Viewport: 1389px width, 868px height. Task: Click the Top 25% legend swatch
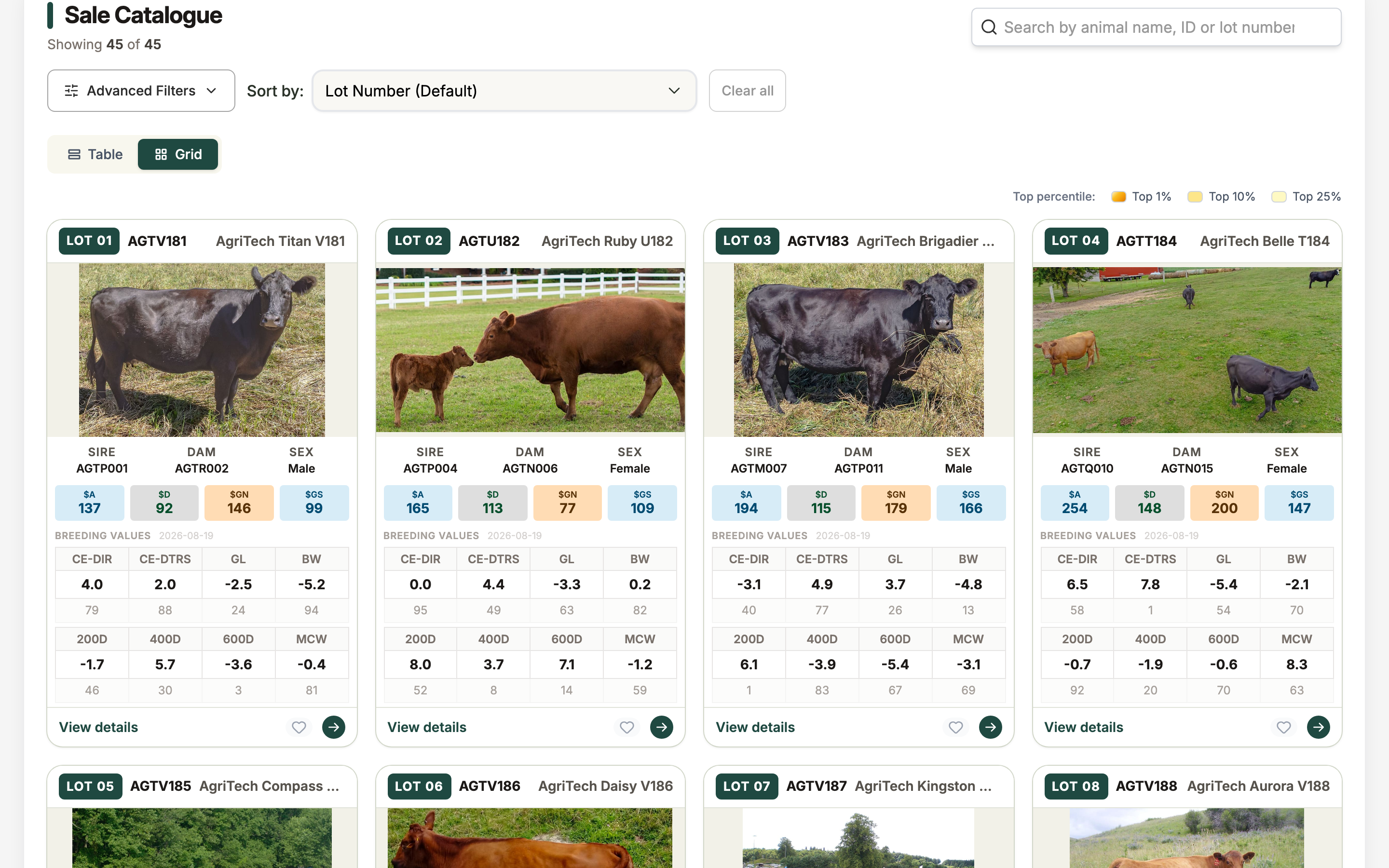[1279, 197]
